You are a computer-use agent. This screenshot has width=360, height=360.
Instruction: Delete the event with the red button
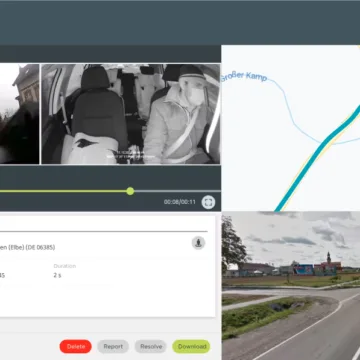pos(76,346)
